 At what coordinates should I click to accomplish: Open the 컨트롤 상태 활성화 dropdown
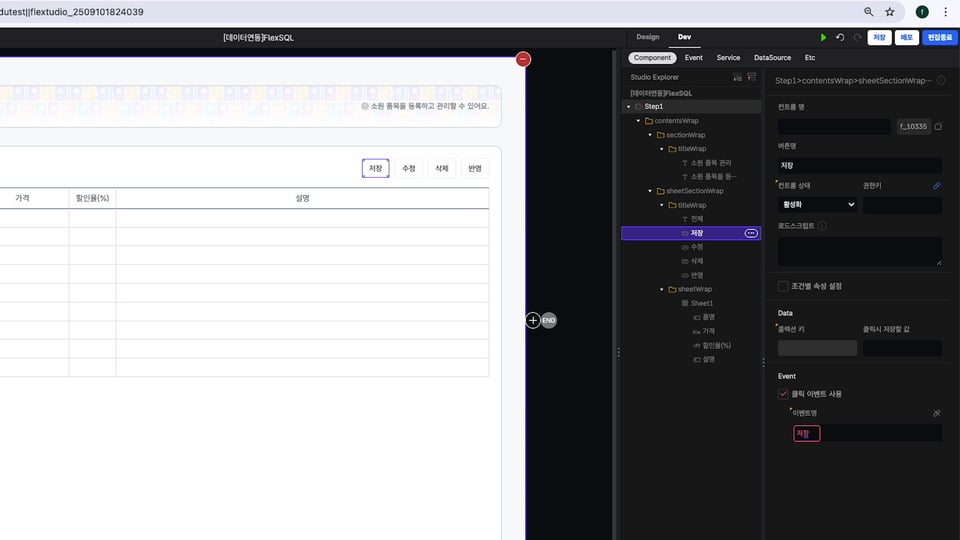[817, 204]
